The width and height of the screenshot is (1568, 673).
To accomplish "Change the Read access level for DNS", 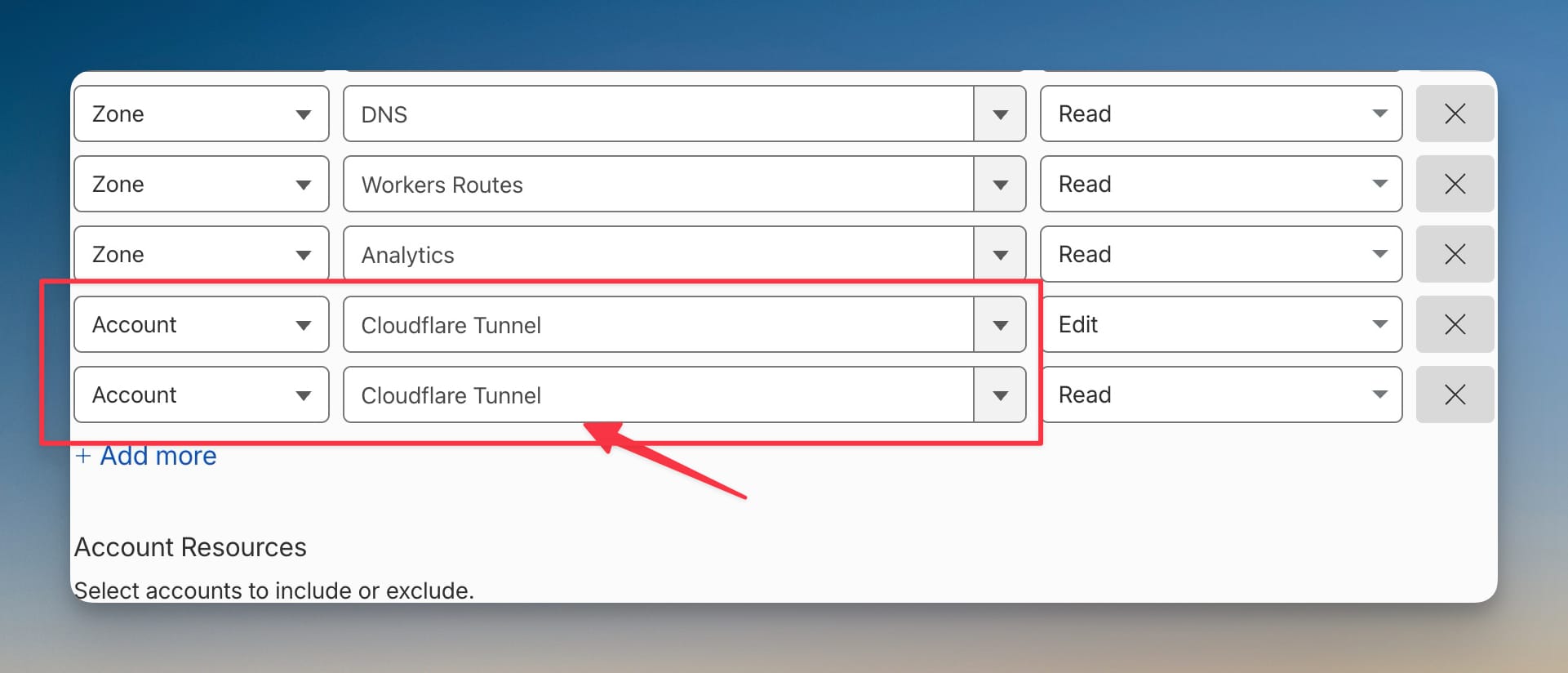I will click(1221, 114).
